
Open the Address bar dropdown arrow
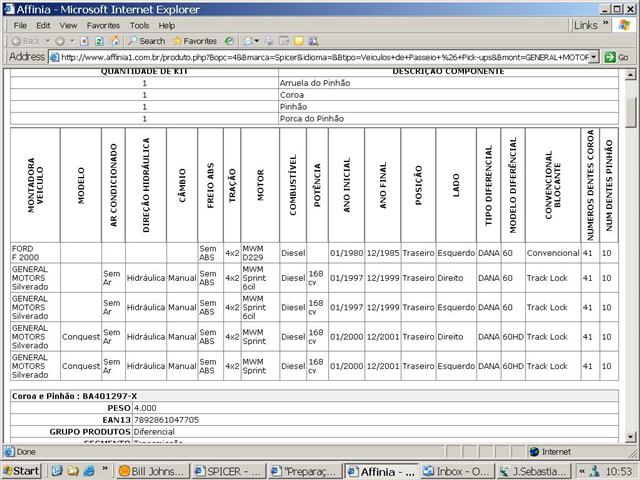(594, 58)
